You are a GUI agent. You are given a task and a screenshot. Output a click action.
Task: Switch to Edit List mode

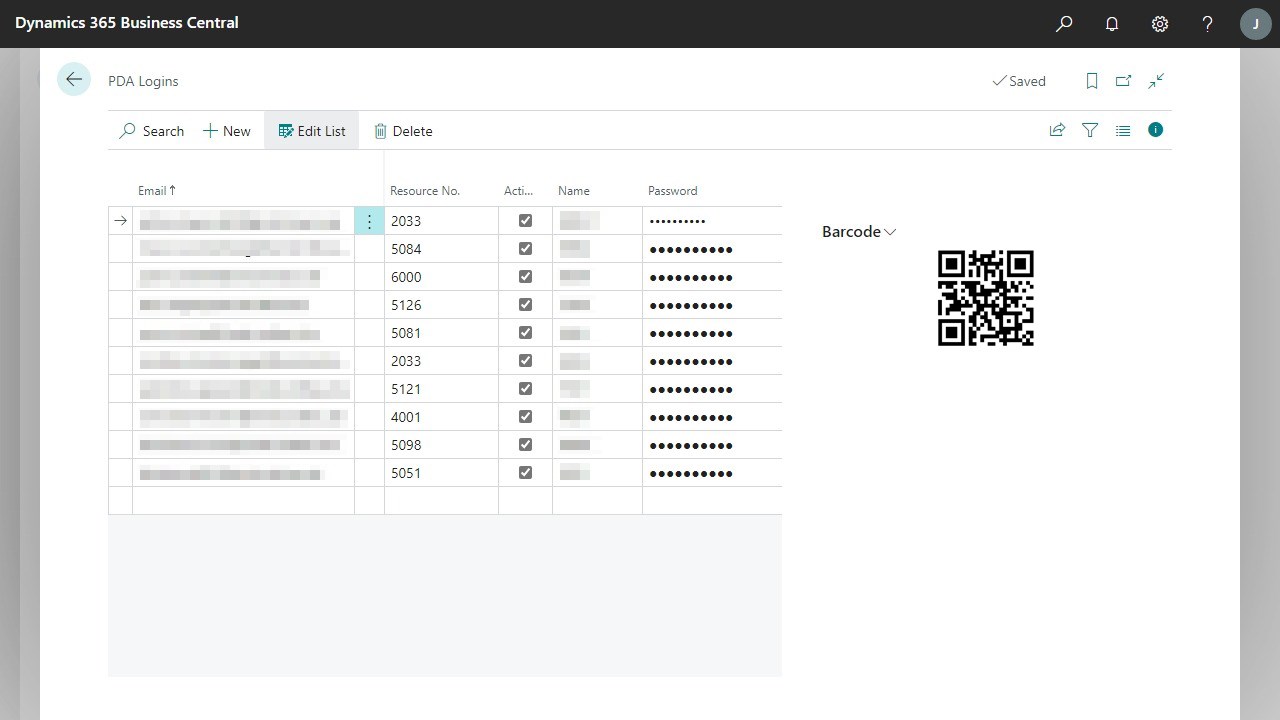[x=311, y=130]
